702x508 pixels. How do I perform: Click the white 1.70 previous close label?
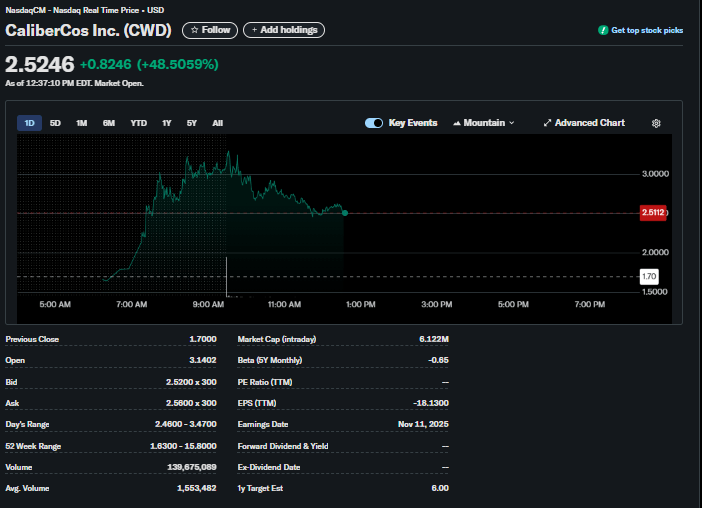coord(649,276)
